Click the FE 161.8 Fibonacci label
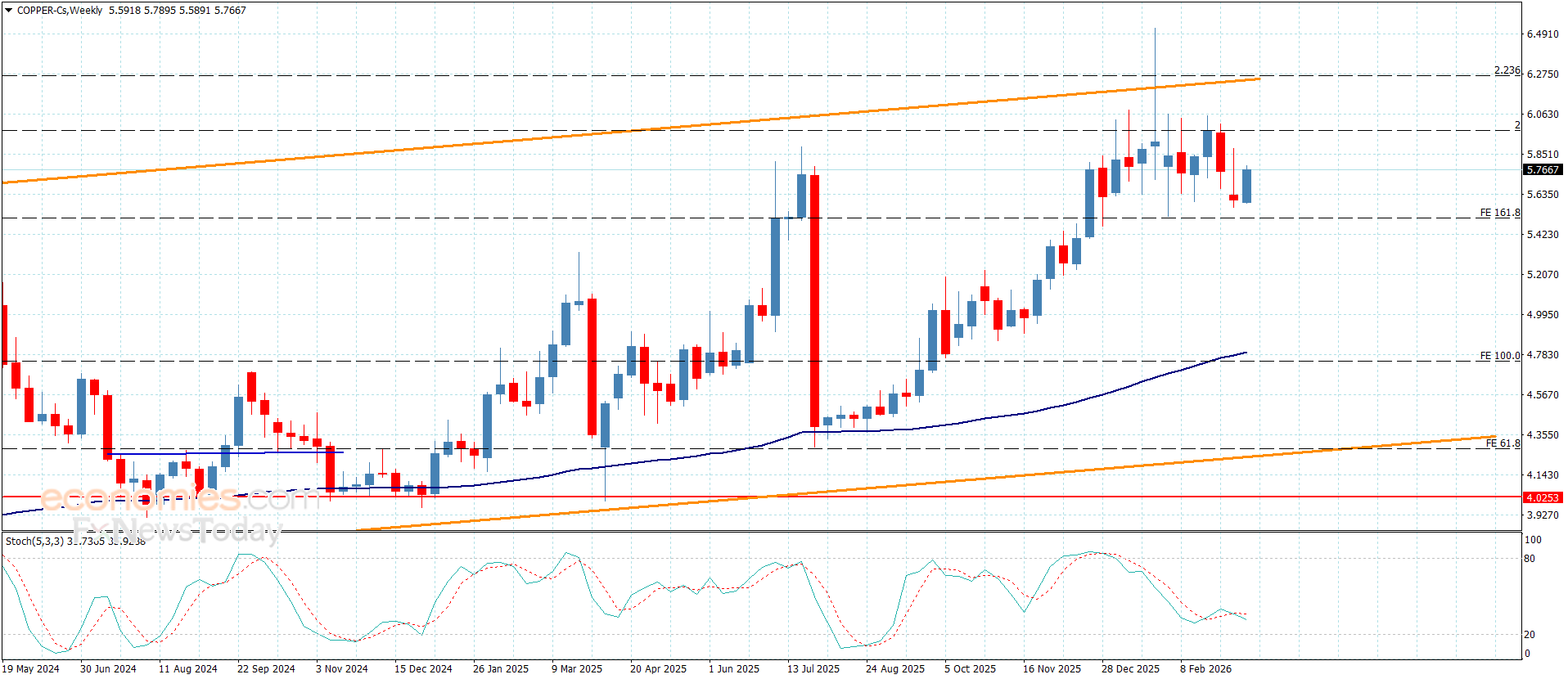The height and width of the screenshot is (679, 1568). 1499,213
